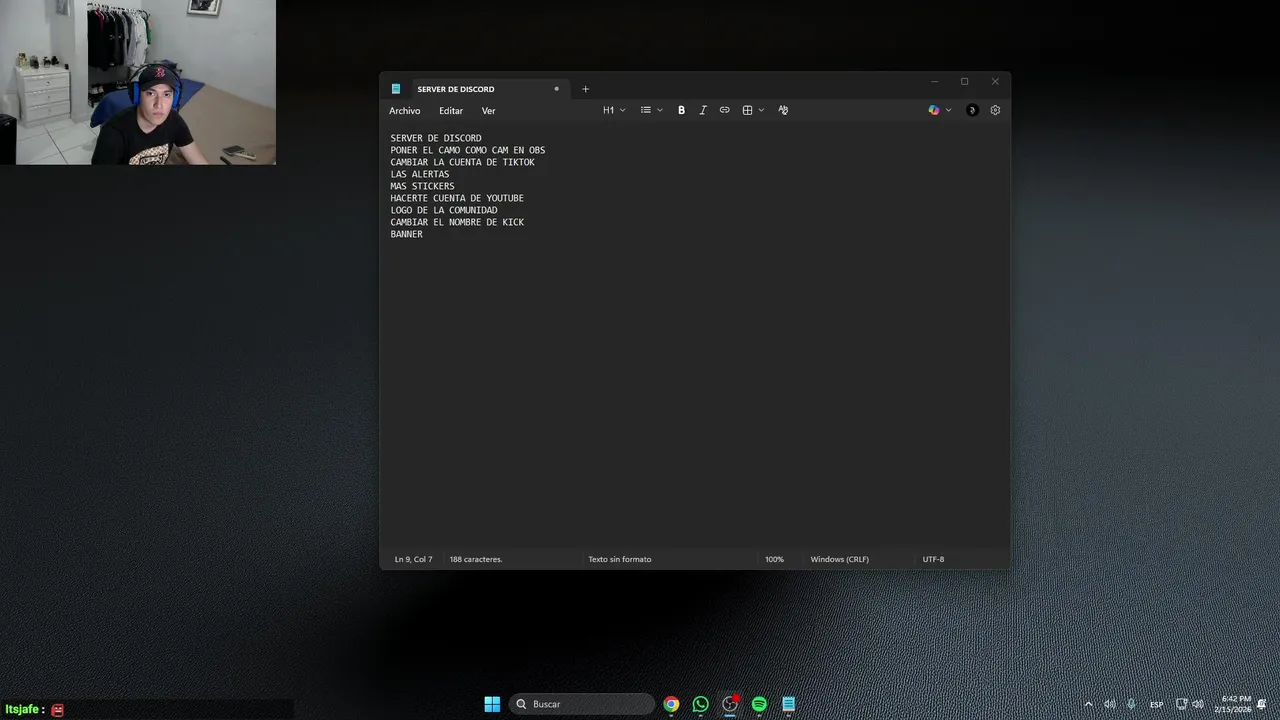Click in the taskbar Buscar search box
This screenshot has height=720, width=1280.
pyautogui.click(x=582, y=704)
